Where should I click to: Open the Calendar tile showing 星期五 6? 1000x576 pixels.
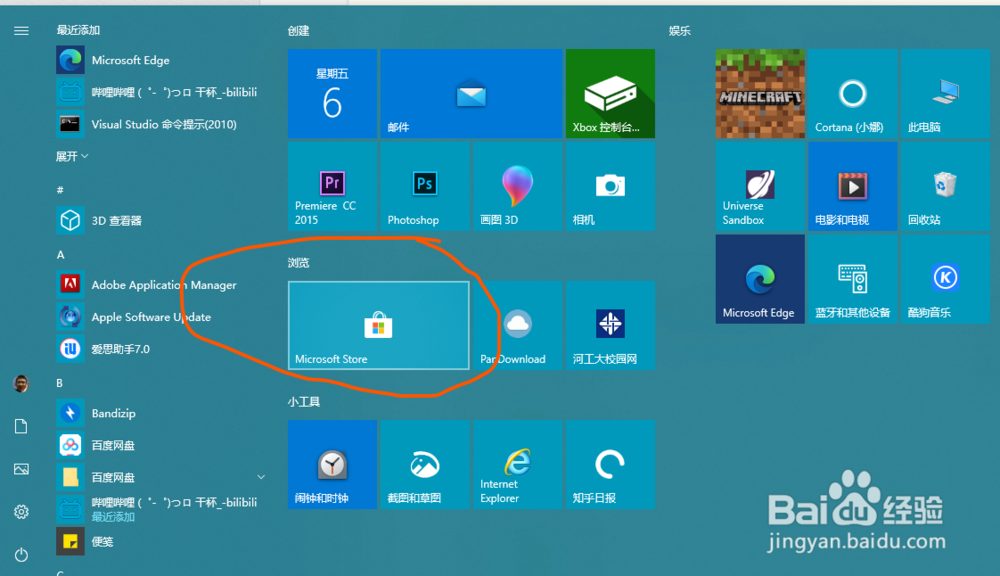tap(332, 94)
